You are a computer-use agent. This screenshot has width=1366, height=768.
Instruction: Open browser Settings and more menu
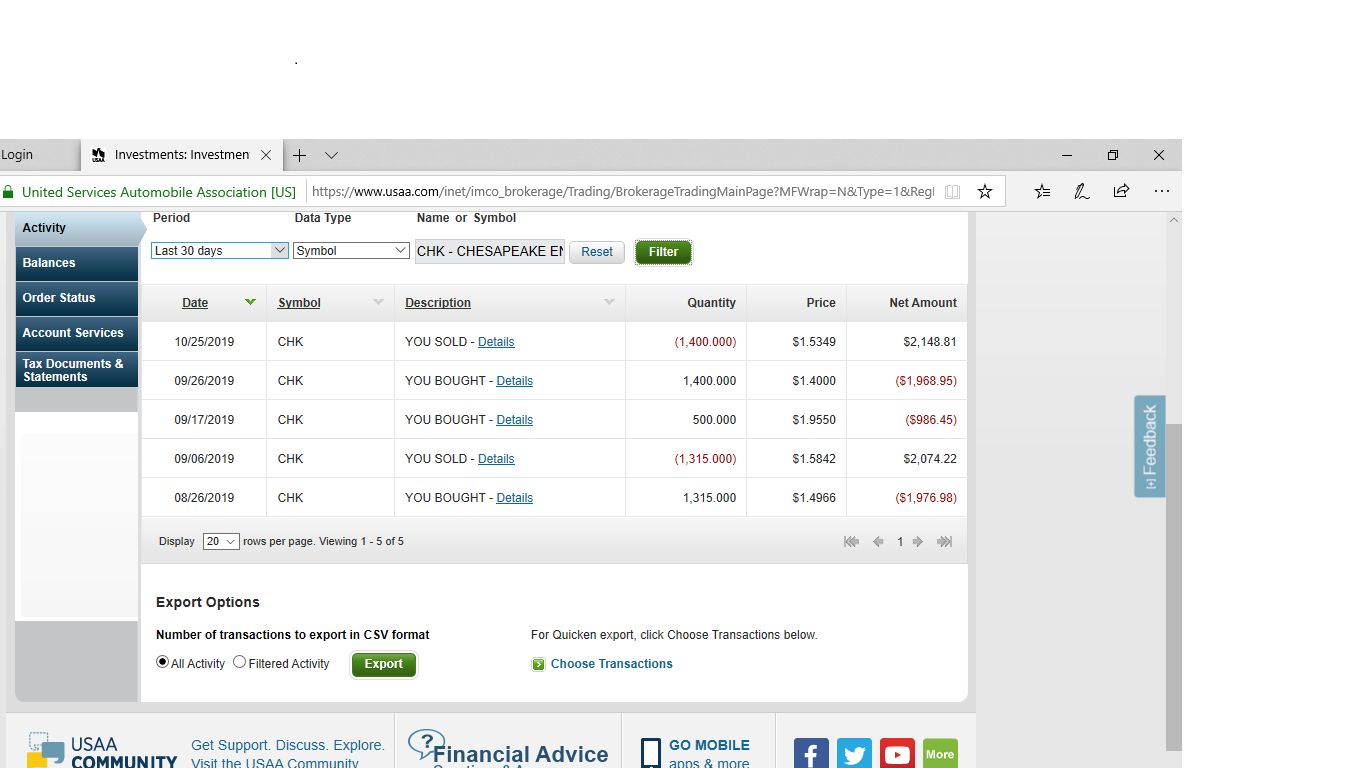point(1161,191)
